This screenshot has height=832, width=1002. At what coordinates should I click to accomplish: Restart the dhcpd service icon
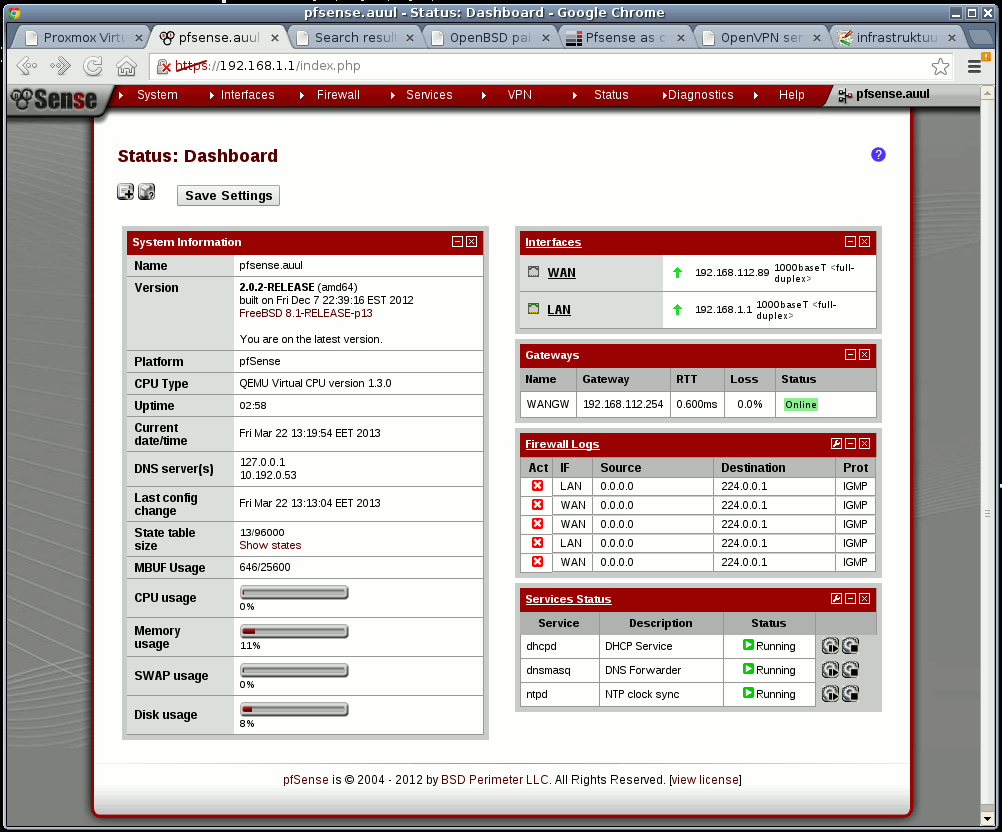coord(830,646)
